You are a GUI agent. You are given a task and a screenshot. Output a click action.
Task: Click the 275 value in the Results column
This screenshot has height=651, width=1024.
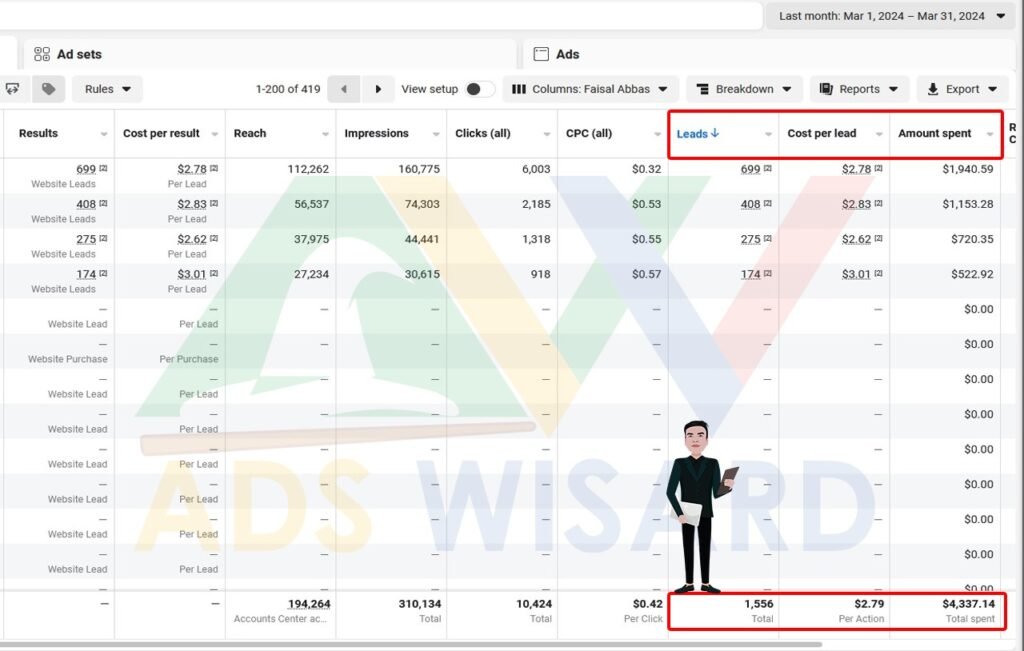86,239
